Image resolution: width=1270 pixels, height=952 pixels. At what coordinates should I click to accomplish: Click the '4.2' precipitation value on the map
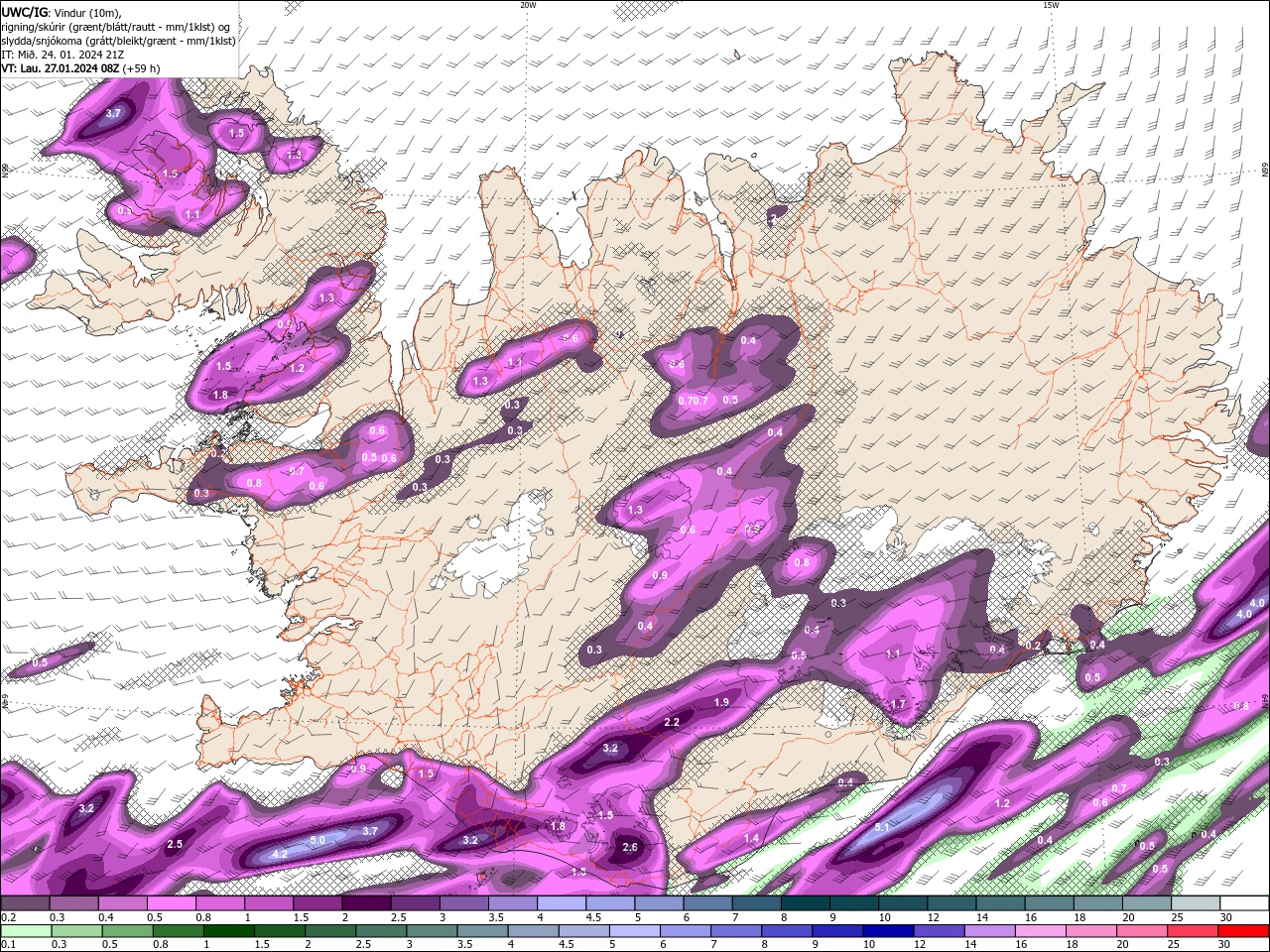(280, 854)
